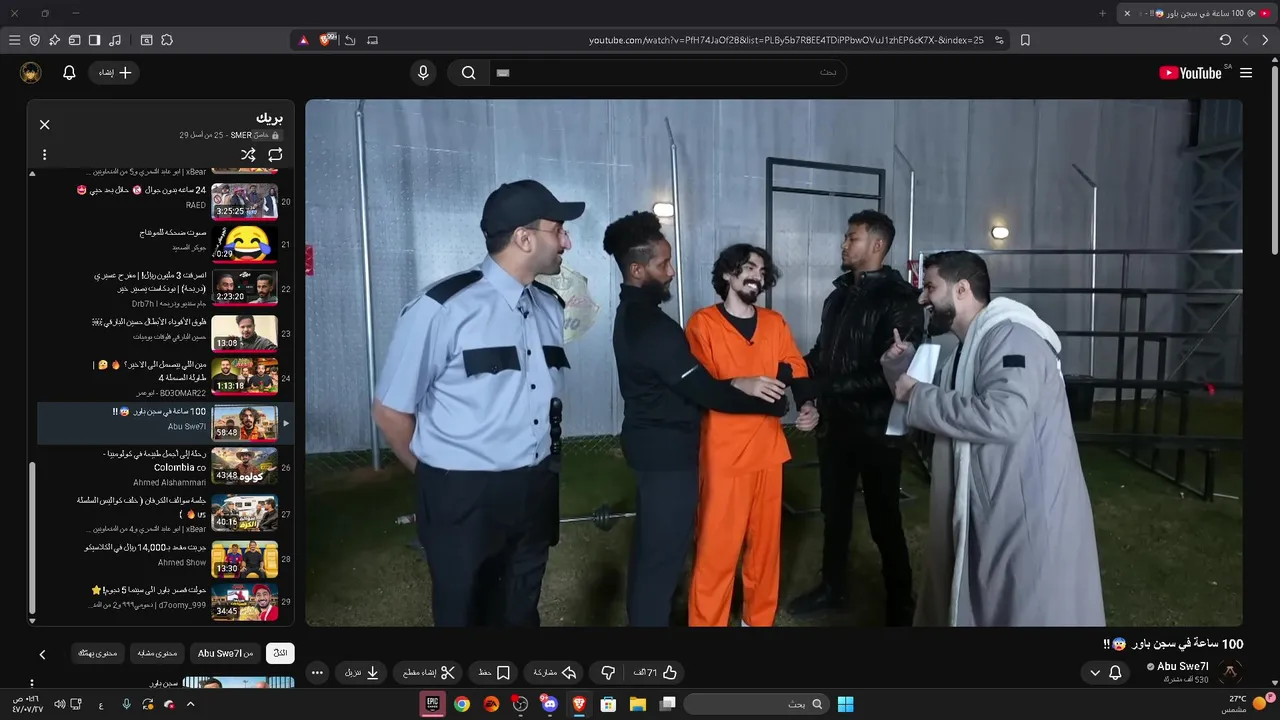
Task: Click the حفظ save button
Action: tap(493, 673)
